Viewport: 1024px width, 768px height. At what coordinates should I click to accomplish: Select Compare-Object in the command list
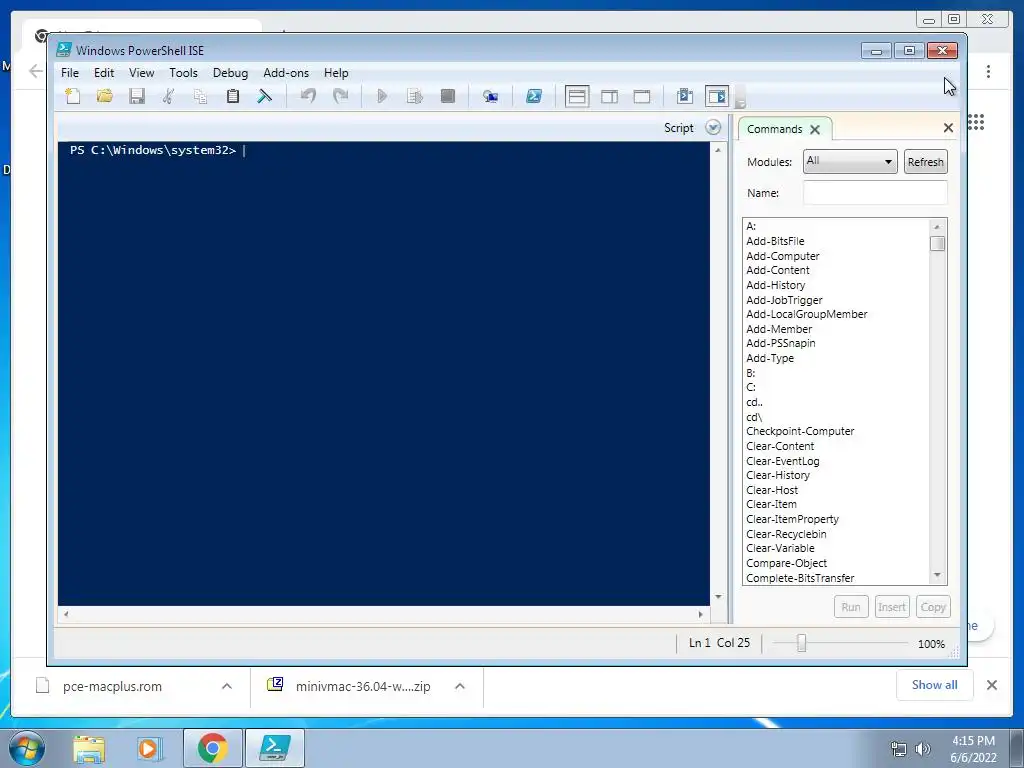pos(786,563)
